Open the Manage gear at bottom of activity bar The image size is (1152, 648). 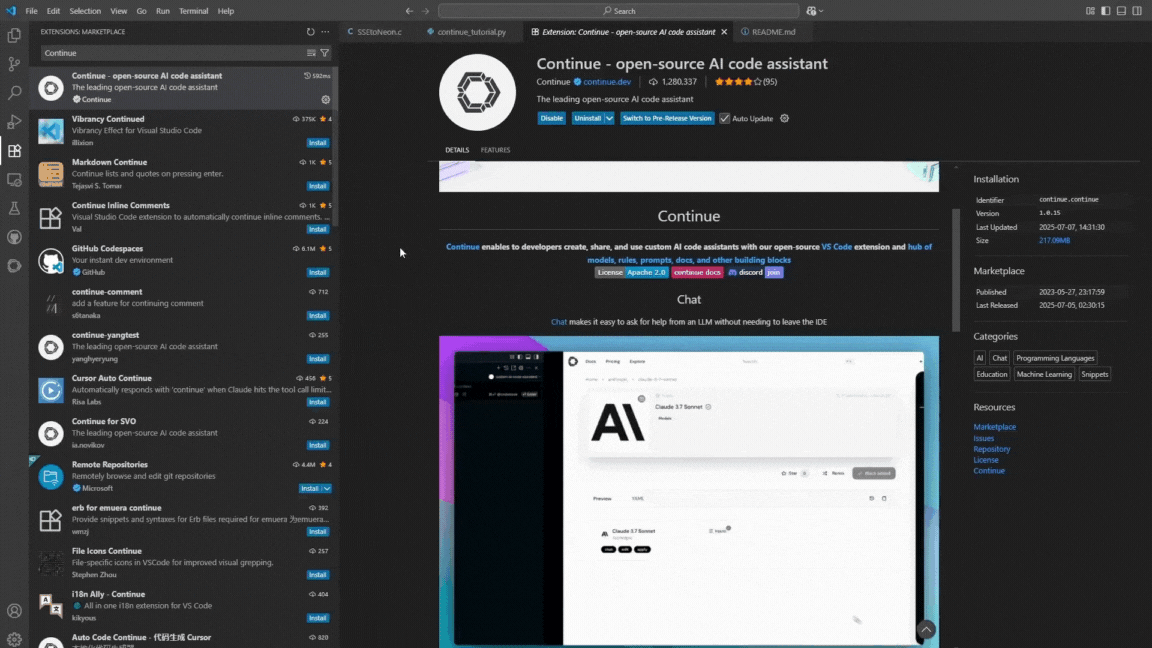coord(14,638)
